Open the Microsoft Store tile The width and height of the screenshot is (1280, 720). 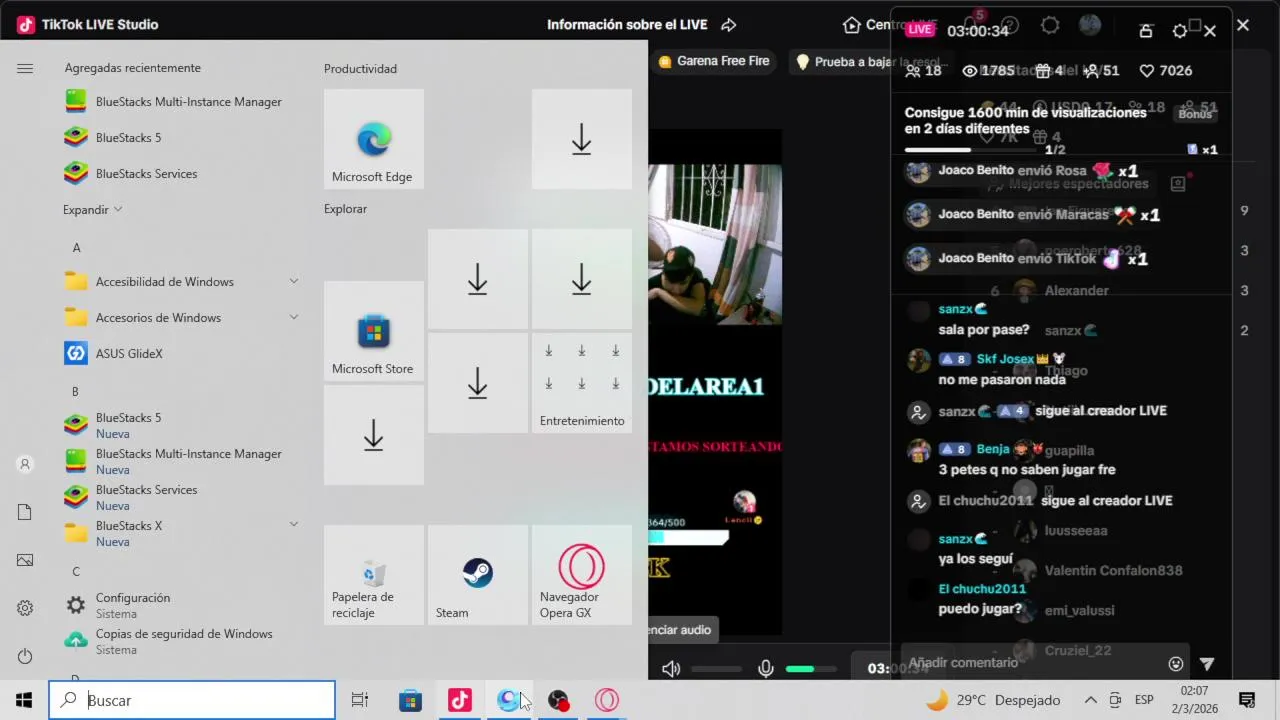click(374, 331)
